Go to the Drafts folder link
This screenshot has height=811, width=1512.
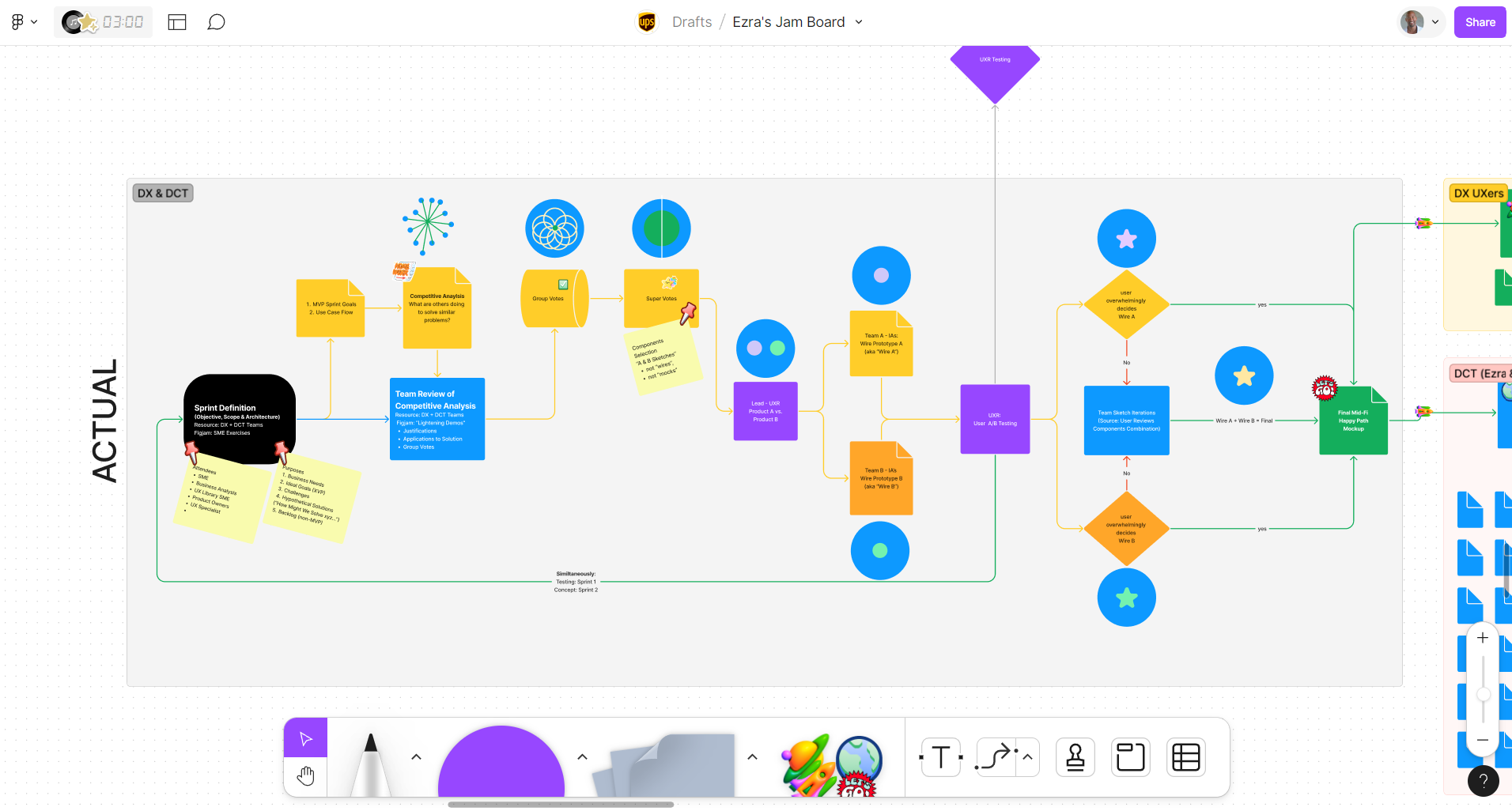(692, 22)
